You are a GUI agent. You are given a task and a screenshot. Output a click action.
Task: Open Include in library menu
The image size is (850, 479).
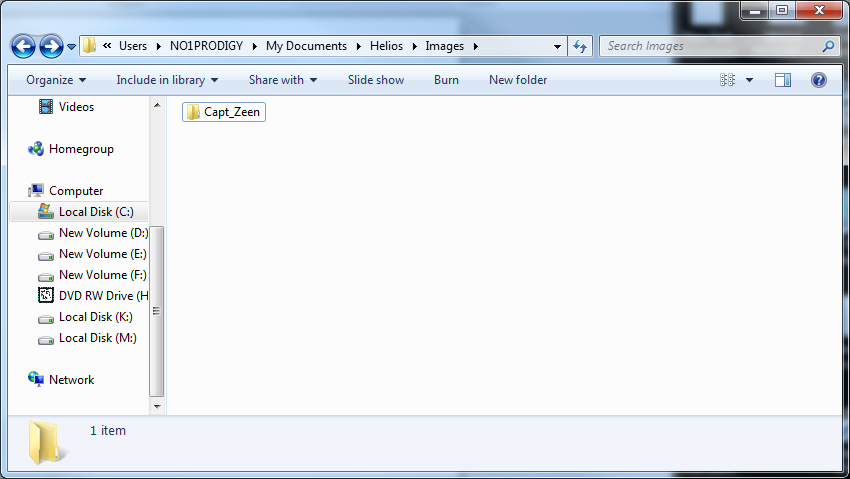(x=167, y=80)
